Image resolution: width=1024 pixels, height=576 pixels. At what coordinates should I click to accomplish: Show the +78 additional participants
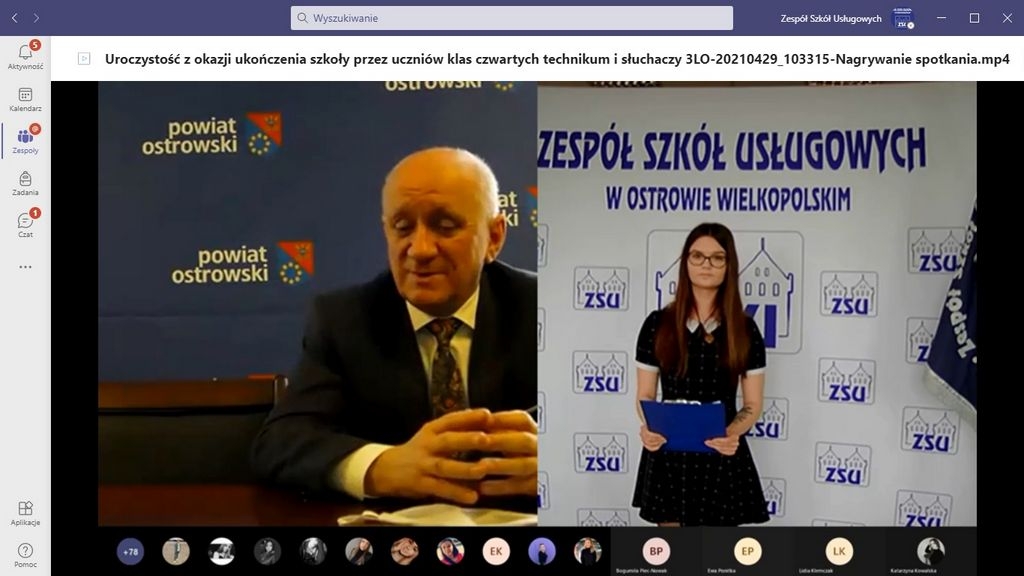pyautogui.click(x=131, y=552)
